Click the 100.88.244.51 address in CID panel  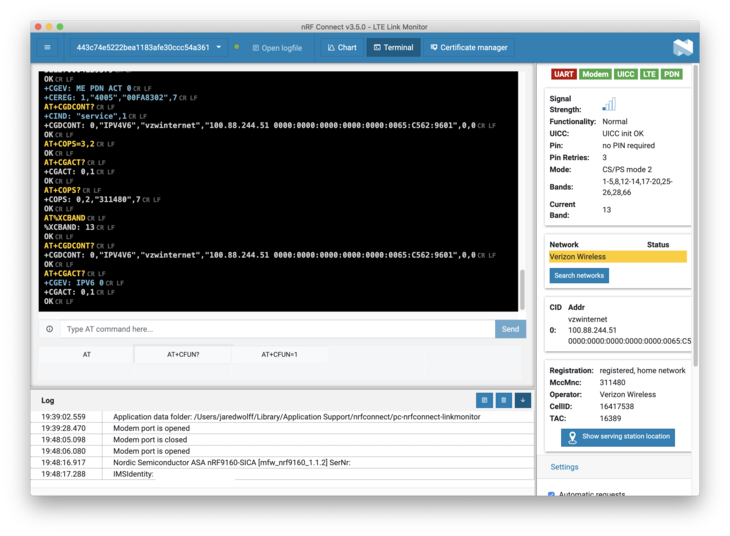coord(592,330)
